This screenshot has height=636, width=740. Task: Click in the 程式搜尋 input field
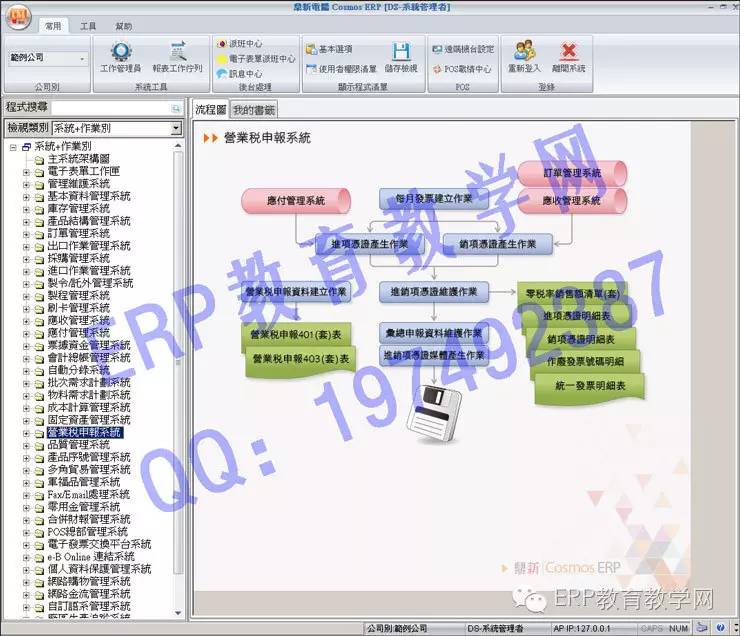click(108, 108)
